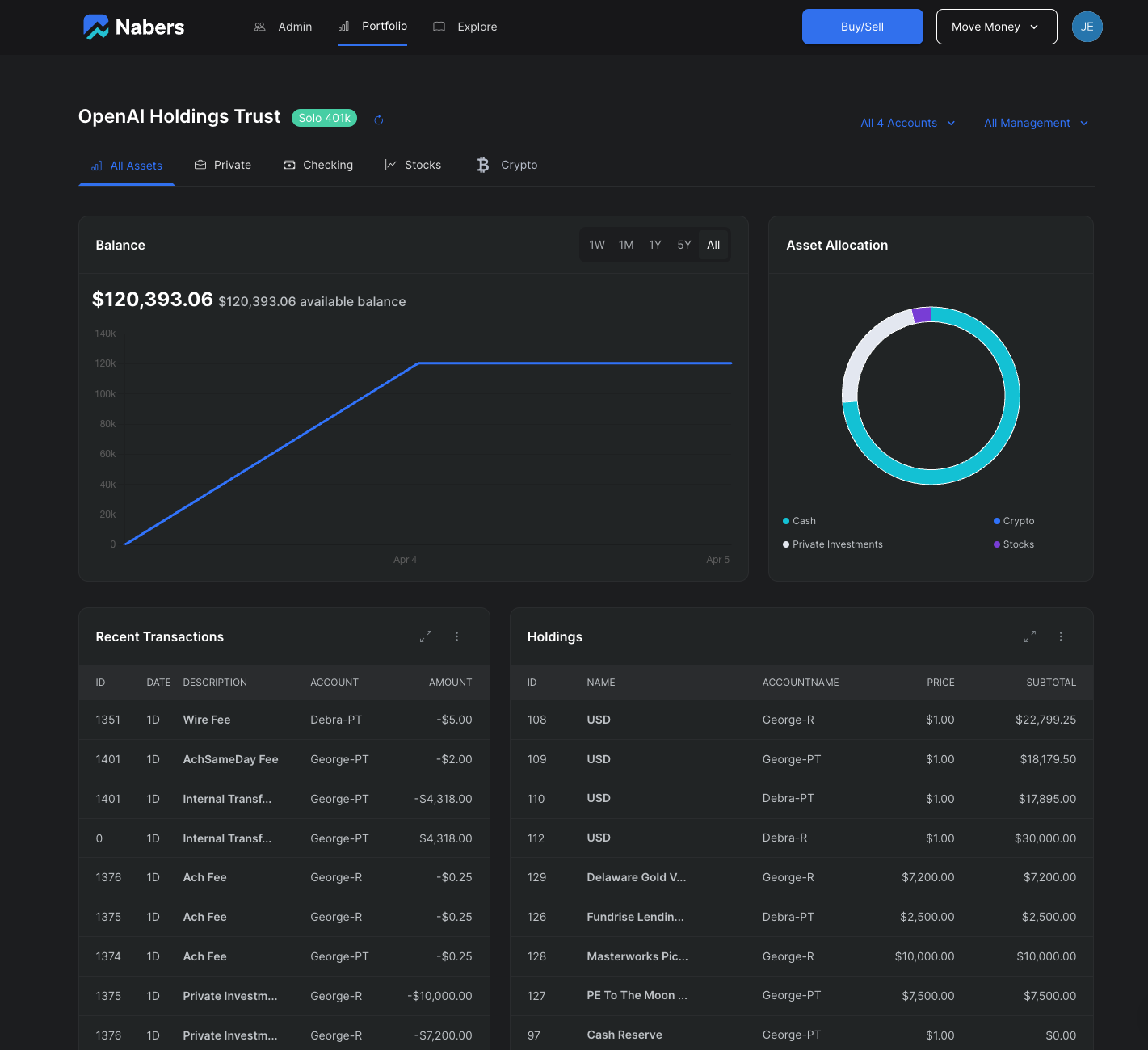Open the All Management dropdown

[1036, 123]
